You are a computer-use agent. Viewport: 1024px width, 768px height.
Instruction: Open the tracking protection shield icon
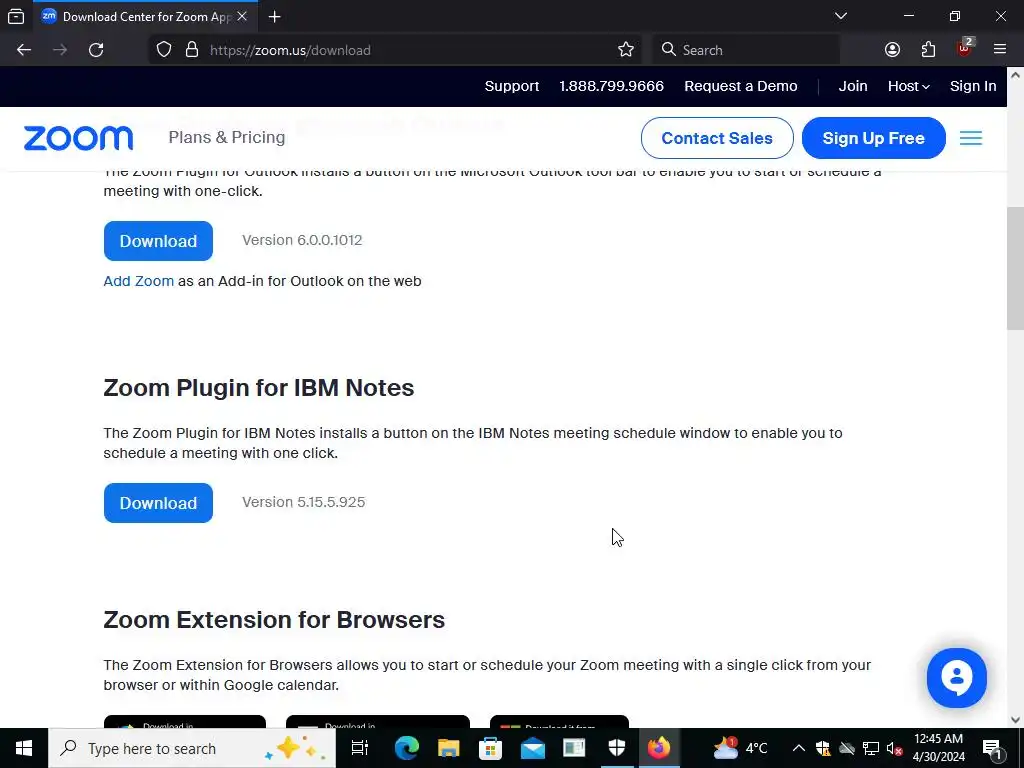(x=164, y=50)
